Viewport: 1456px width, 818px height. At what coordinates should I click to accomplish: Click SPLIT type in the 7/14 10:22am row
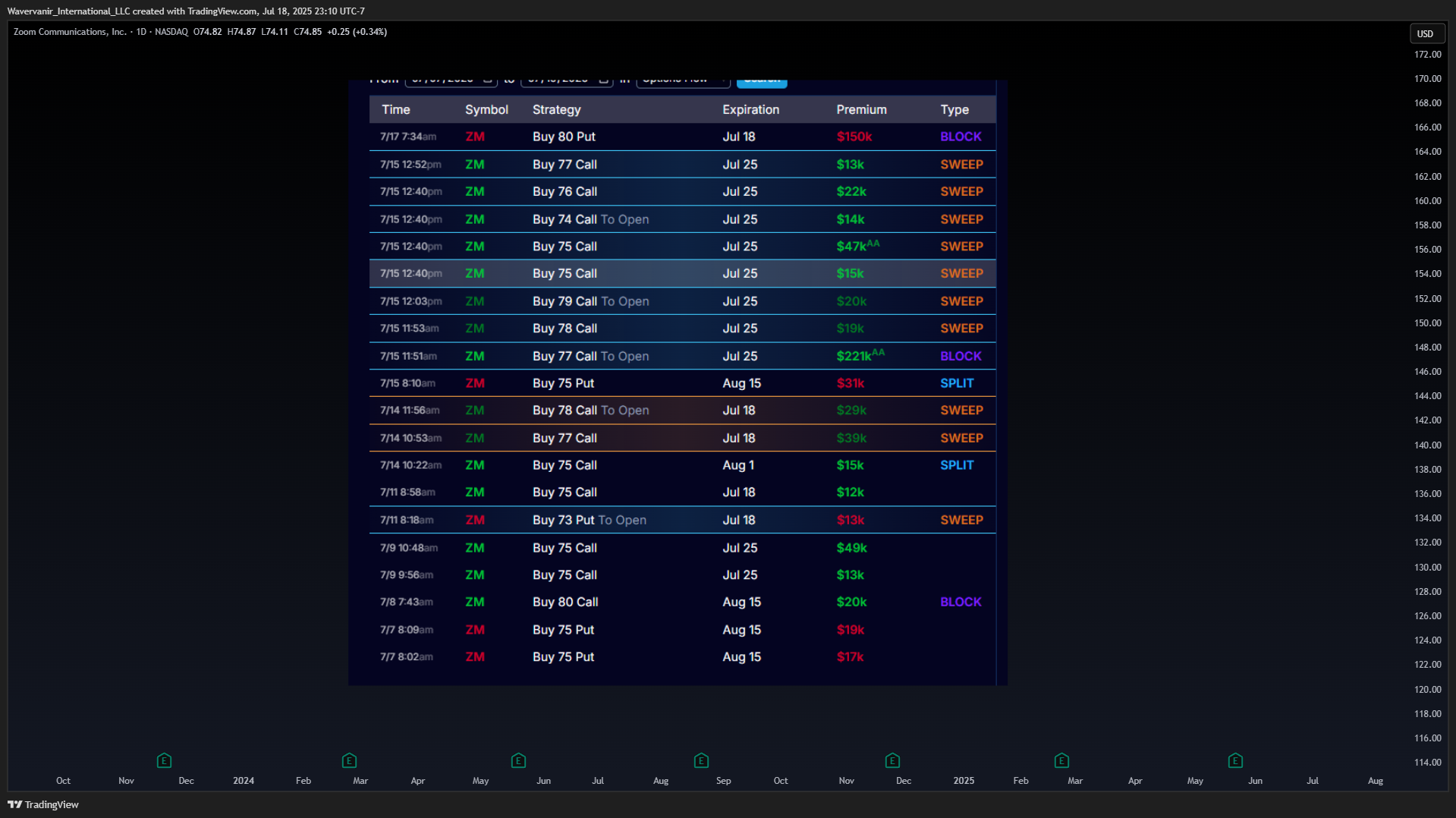click(957, 465)
